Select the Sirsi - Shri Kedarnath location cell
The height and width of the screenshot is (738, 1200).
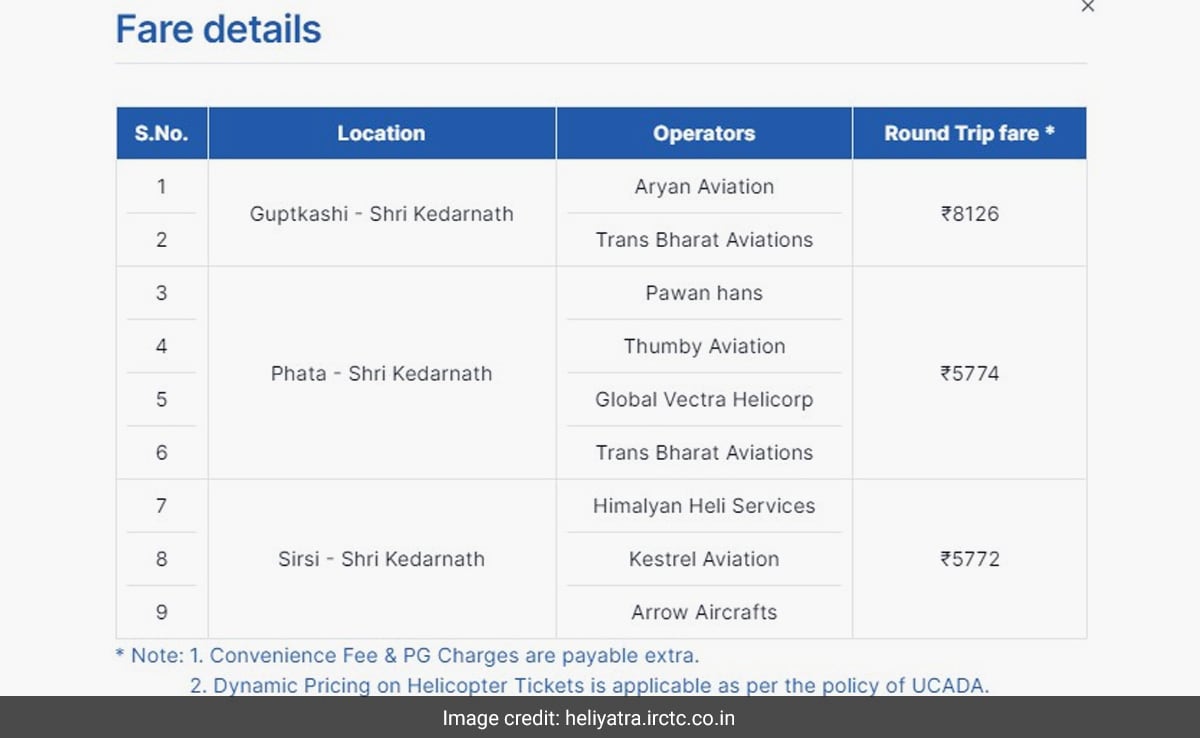coord(381,559)
